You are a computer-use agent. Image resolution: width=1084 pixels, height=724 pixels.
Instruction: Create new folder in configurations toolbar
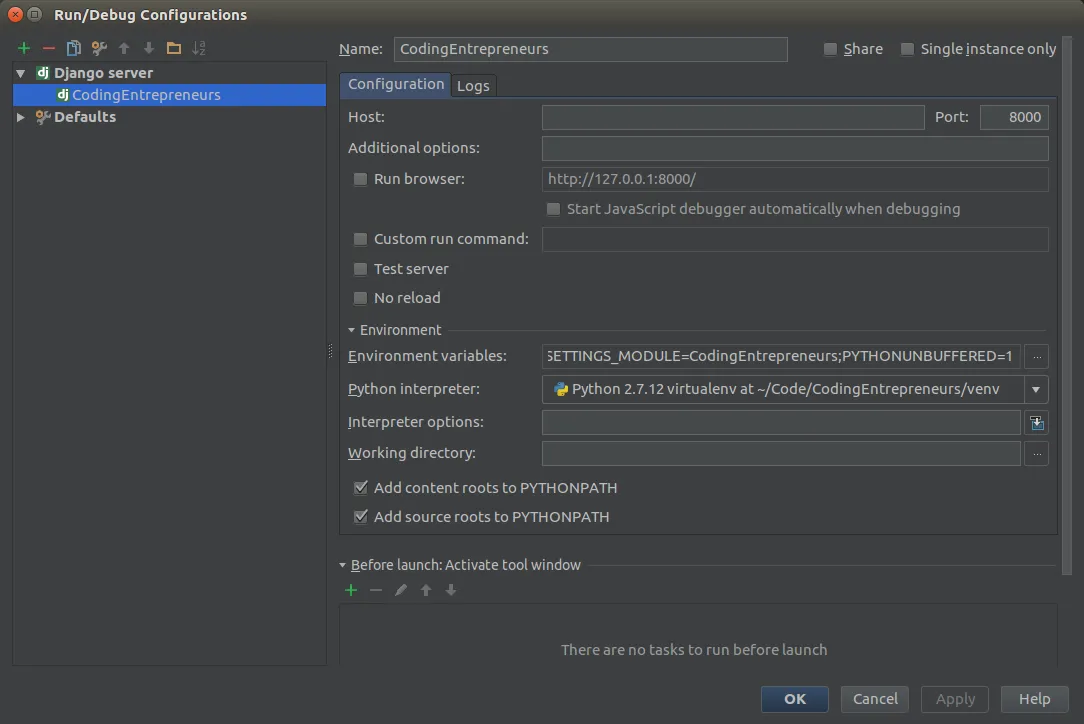tap(174, 48)
